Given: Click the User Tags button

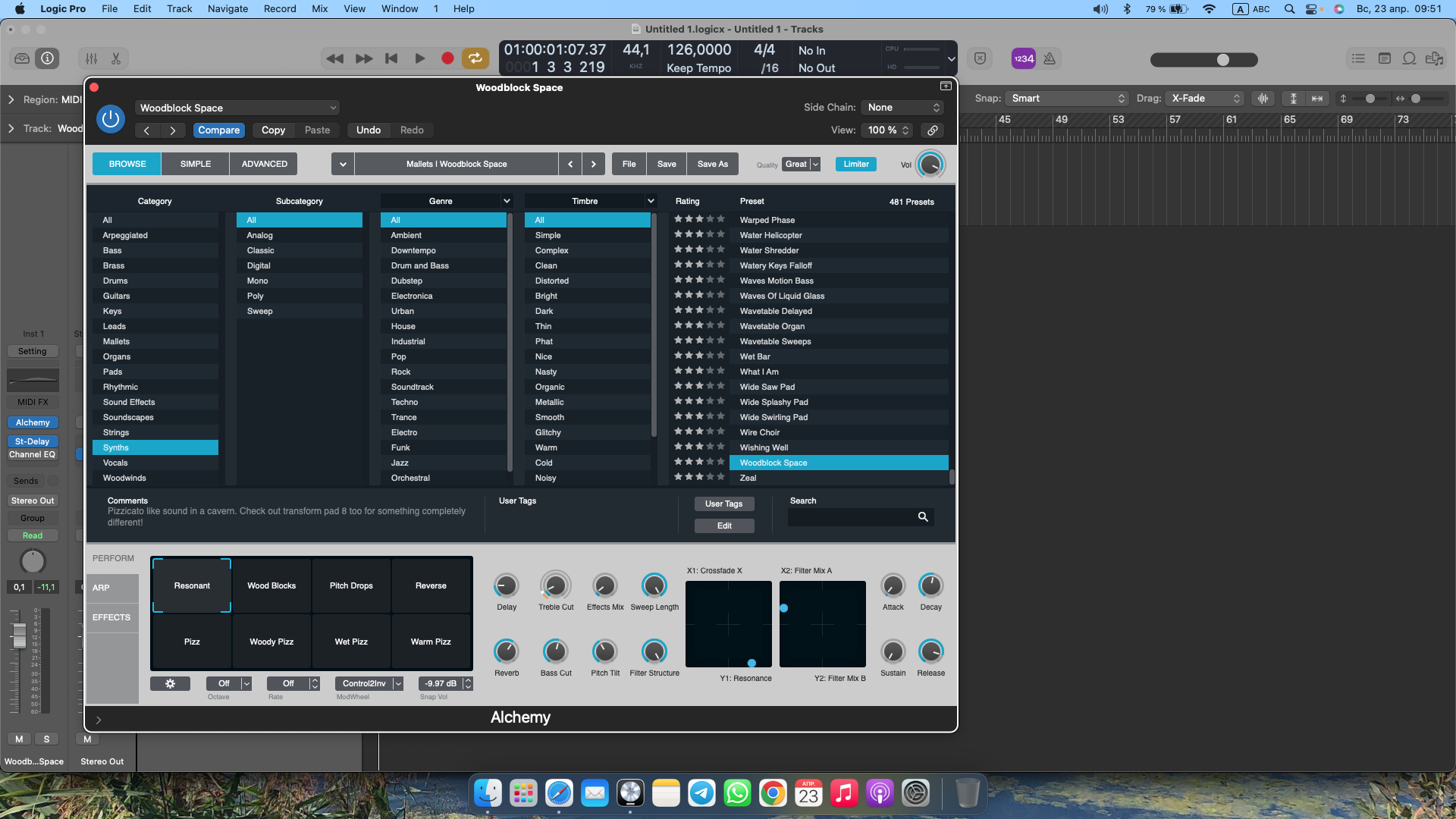Looking at the screenshot, I should [723, 504].
